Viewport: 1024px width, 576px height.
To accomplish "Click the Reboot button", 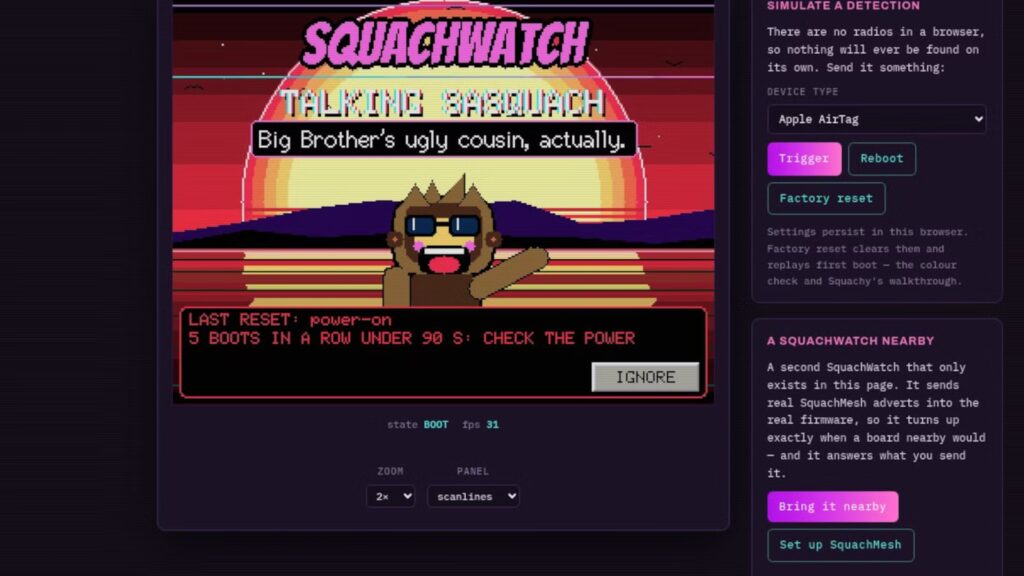I will click(x=882, y=159).
